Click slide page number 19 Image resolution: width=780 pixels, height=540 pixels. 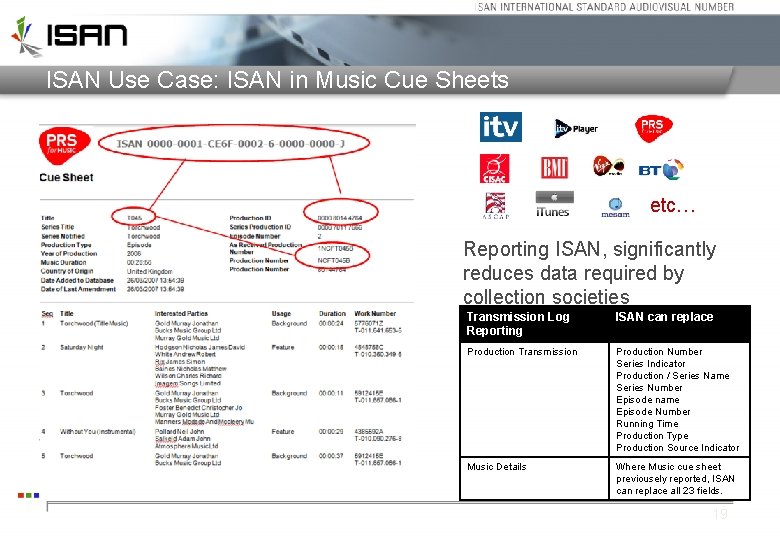point(720,514)
